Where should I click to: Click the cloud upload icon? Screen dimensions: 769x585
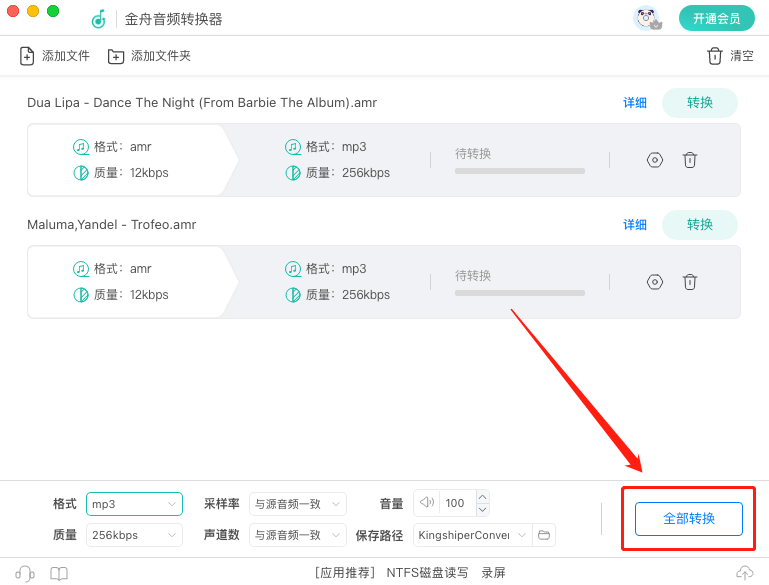744,572
